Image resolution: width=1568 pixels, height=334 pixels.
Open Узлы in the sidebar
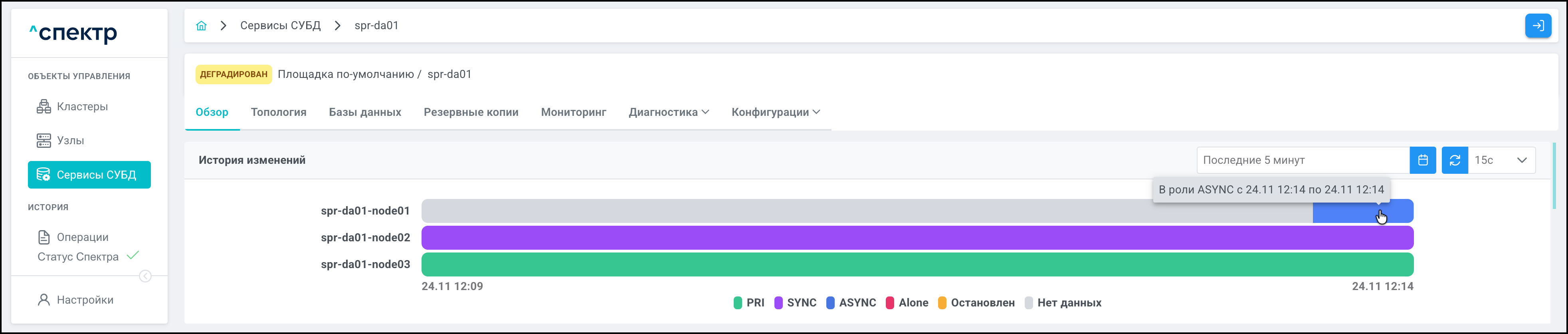coord(70,141)
